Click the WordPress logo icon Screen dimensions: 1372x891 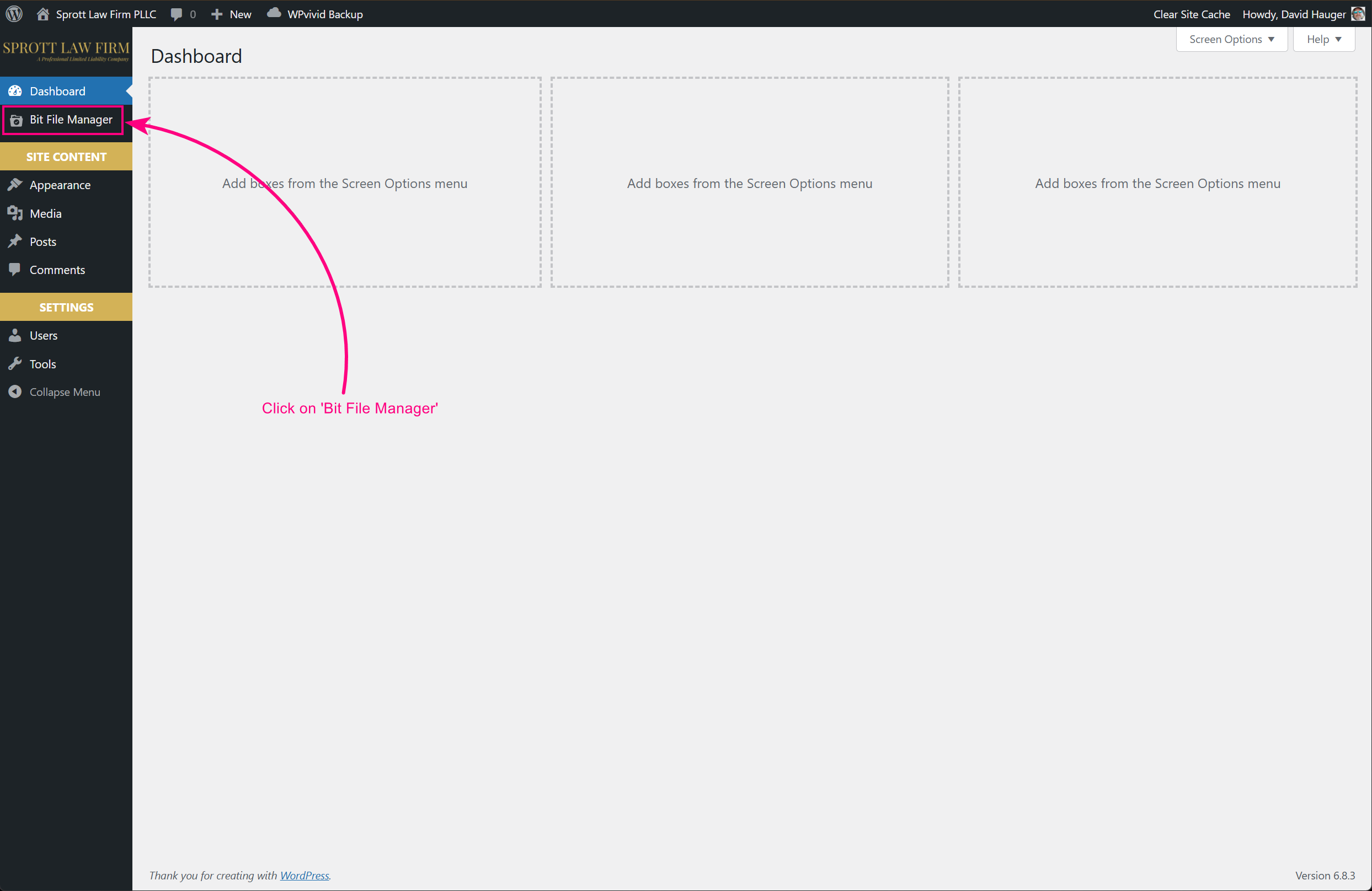[x=14, y=14]
